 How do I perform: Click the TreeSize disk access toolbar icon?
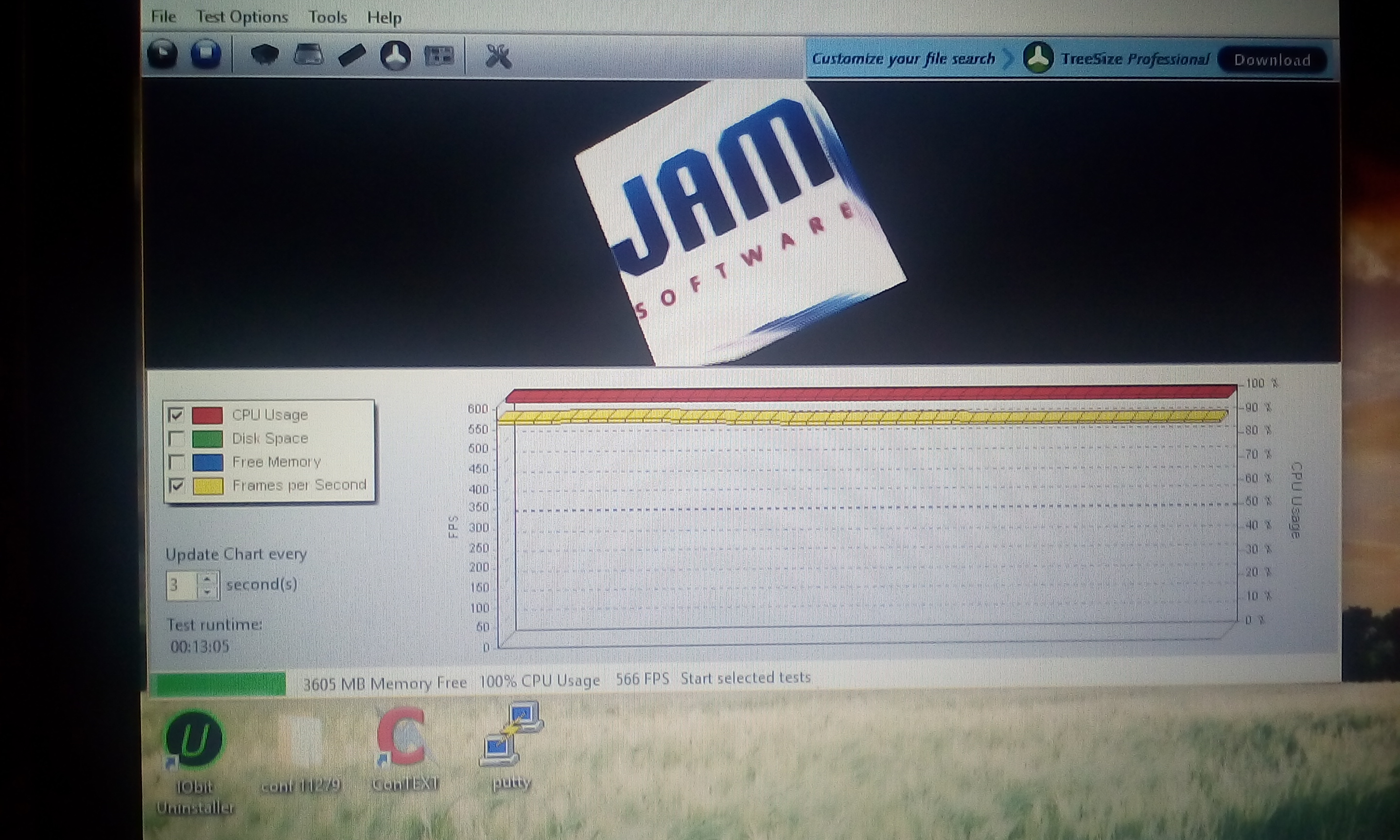(395, 56)
